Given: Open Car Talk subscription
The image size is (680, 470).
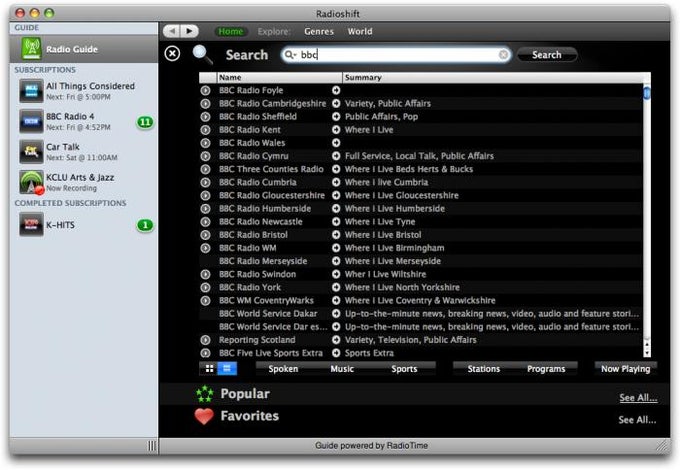Looking at the screenshot, I should point(84,152).
